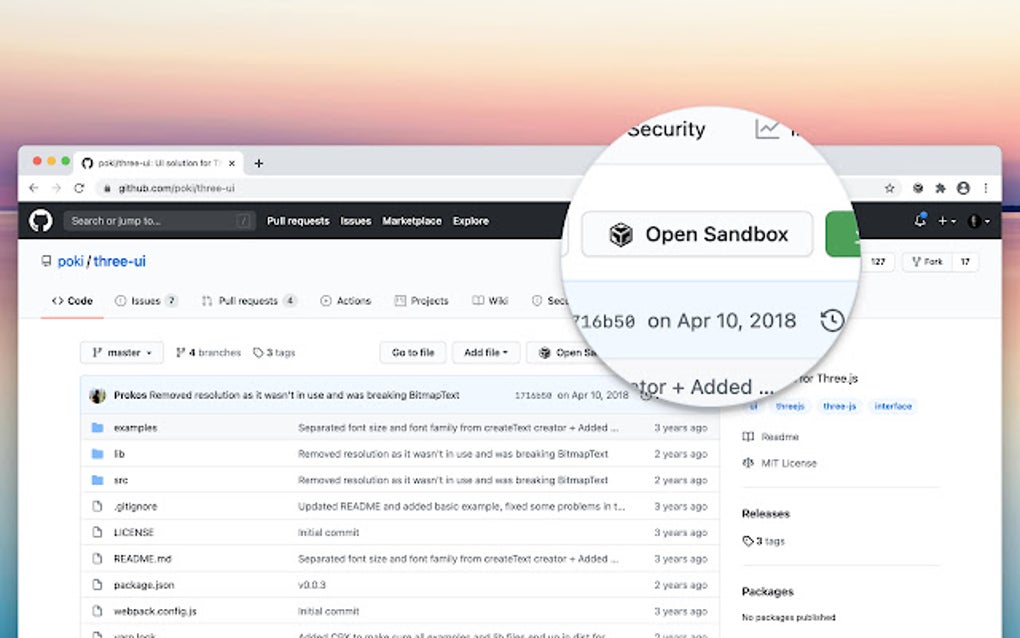Open v0.0.3 commit message link

(312, 585)
